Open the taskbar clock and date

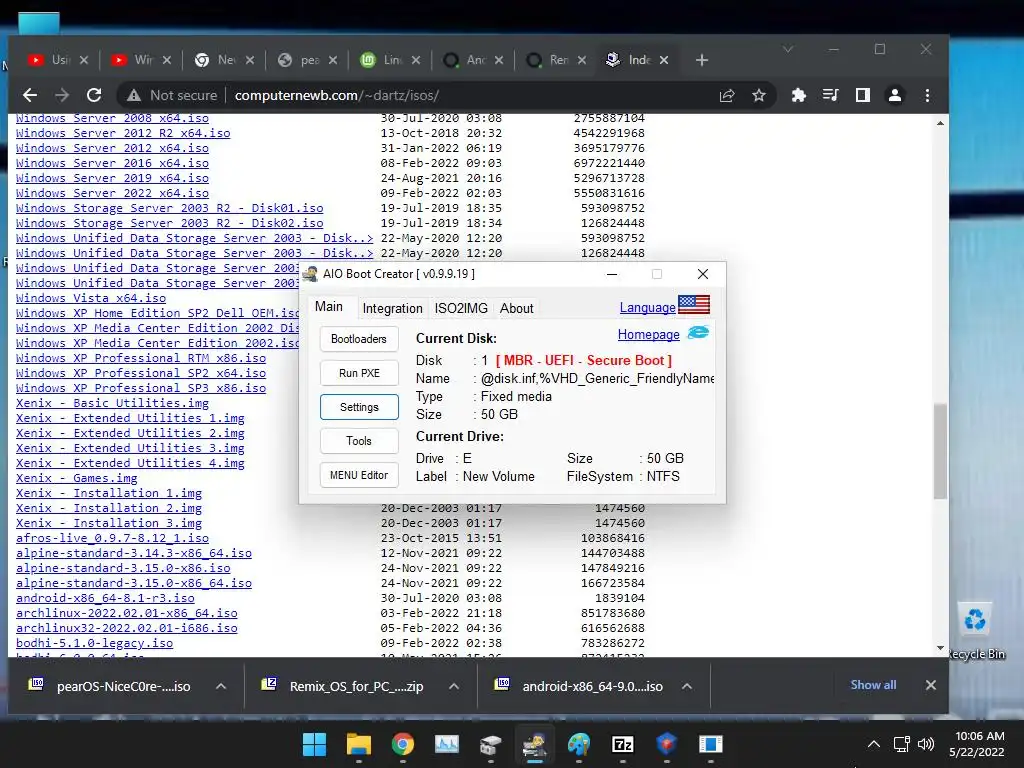[x=977, y=744]
